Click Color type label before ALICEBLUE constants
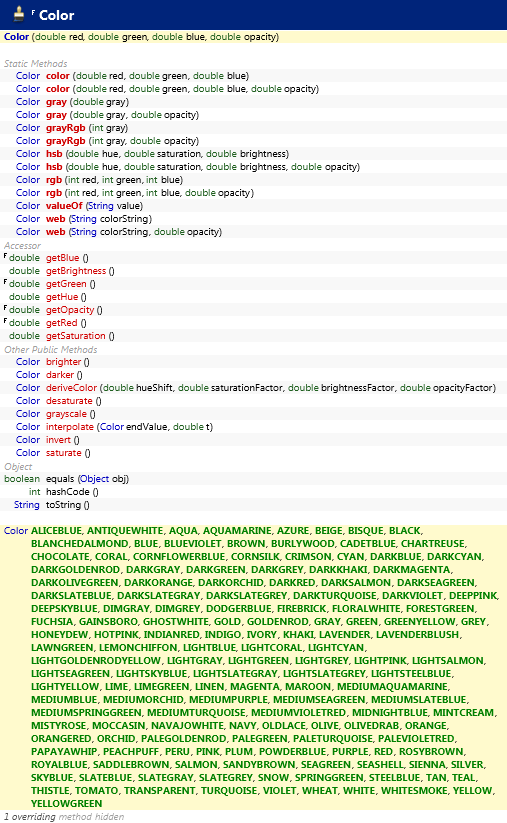The width and height of the screenshot is (507, 823). point(16,531)
